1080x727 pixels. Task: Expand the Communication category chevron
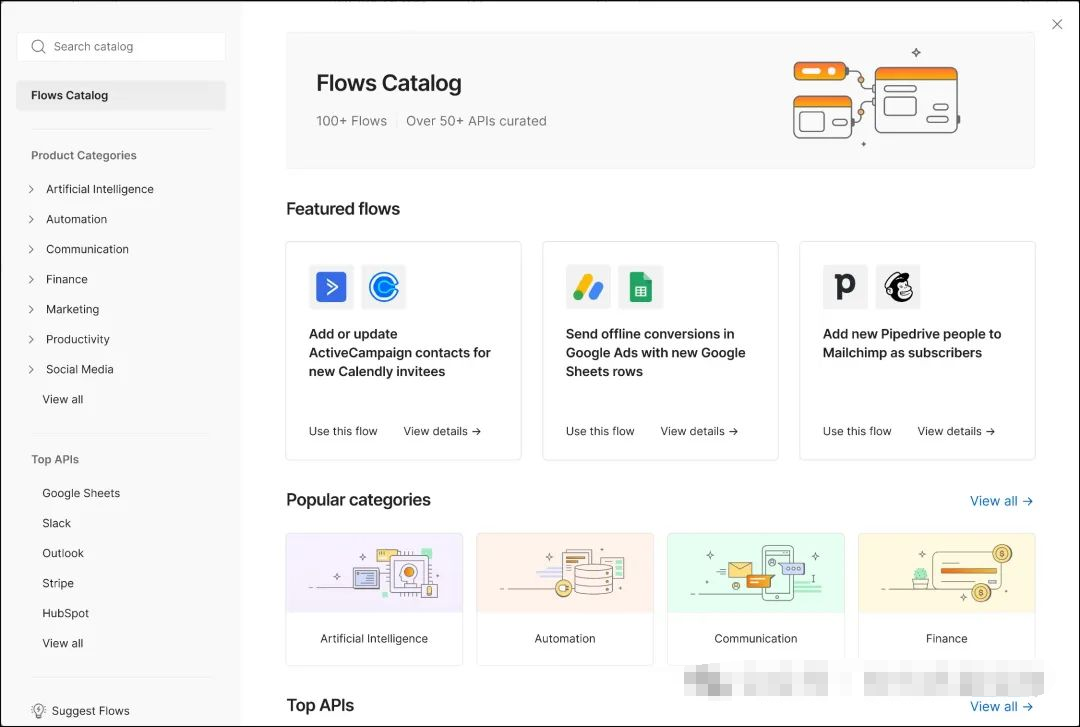pyautogui.click(x=31, y=249)
